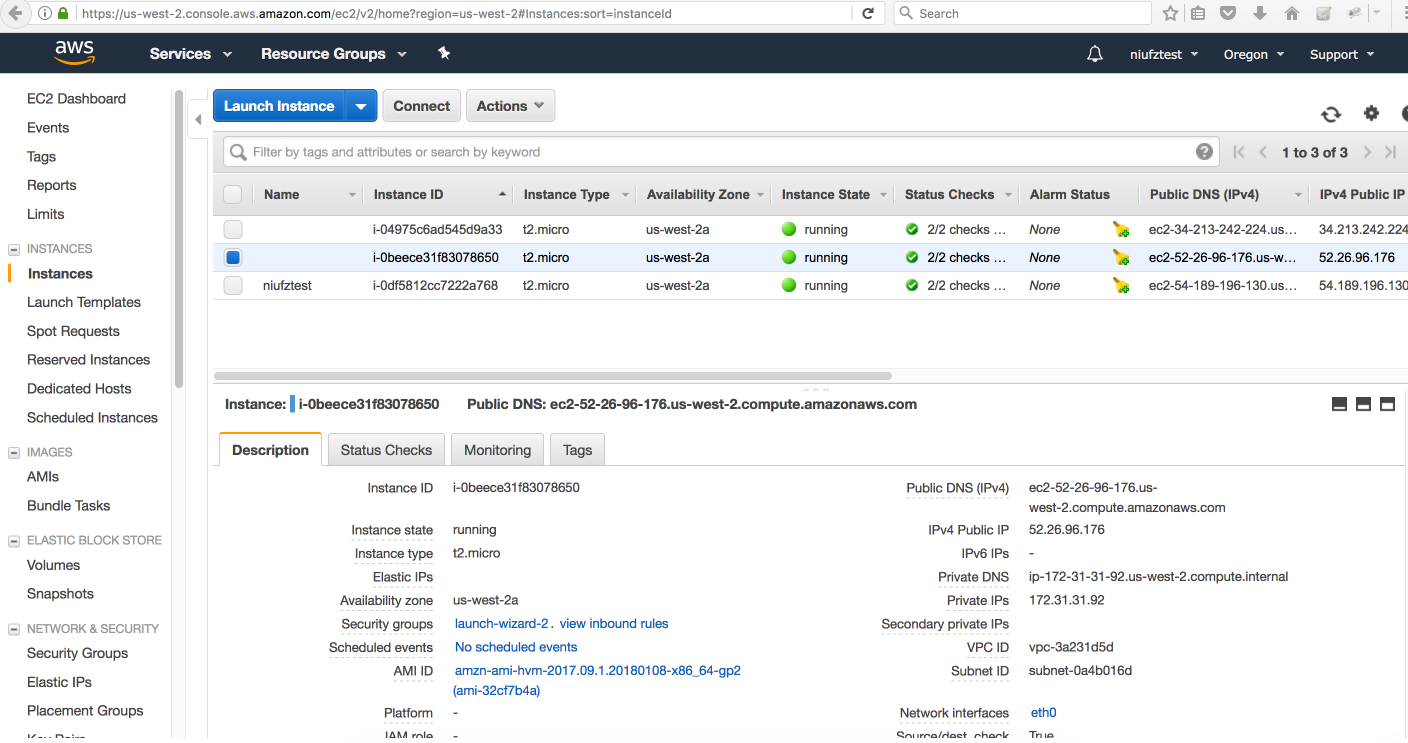Click sidebar vertical scrollbar
This screenshot has width=1408, height=743.
point(179,240)
